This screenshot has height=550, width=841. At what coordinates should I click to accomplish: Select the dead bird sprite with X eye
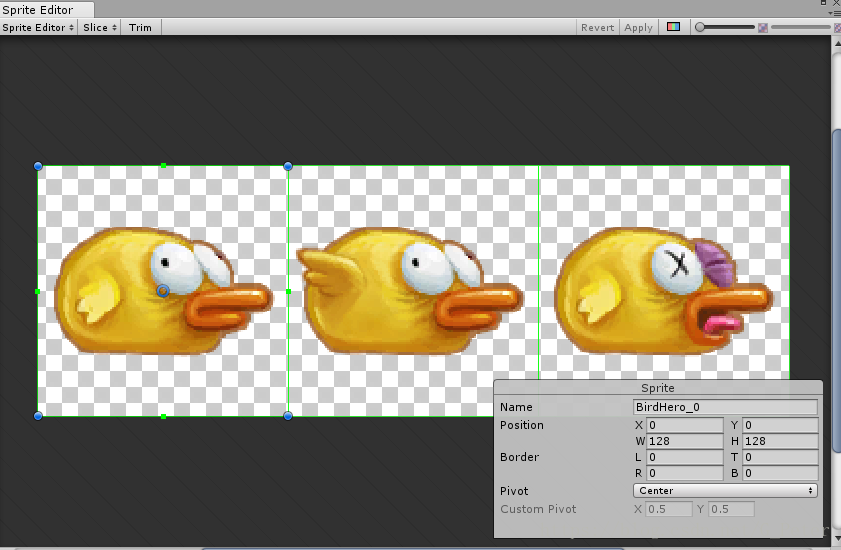664,291
